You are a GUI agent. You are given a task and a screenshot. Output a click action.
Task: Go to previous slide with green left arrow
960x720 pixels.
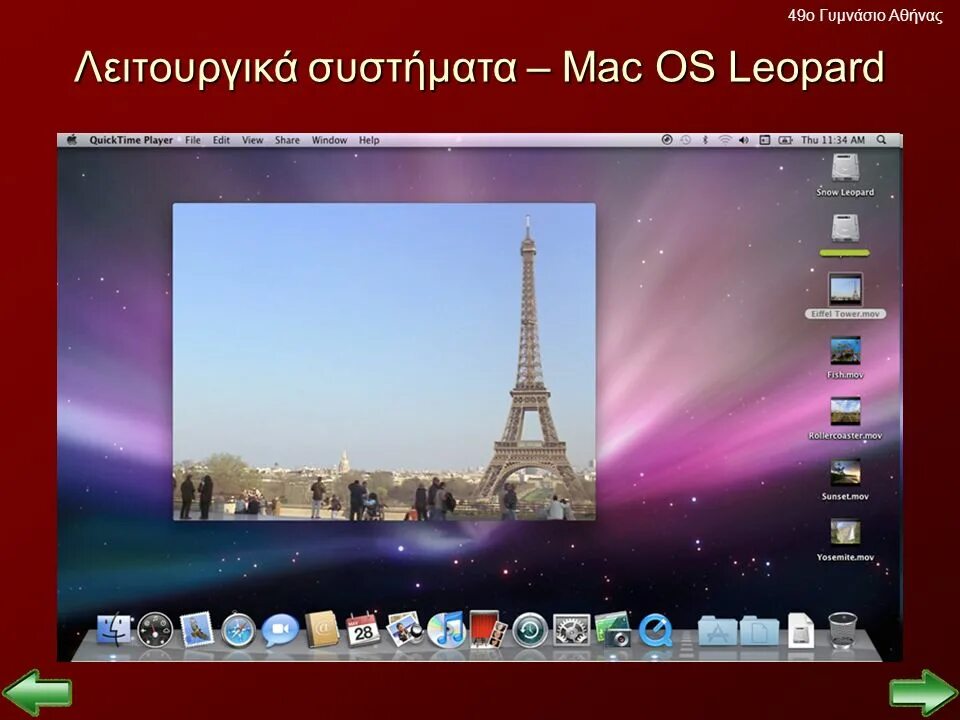pyautogui.click(x=37, y=692)
